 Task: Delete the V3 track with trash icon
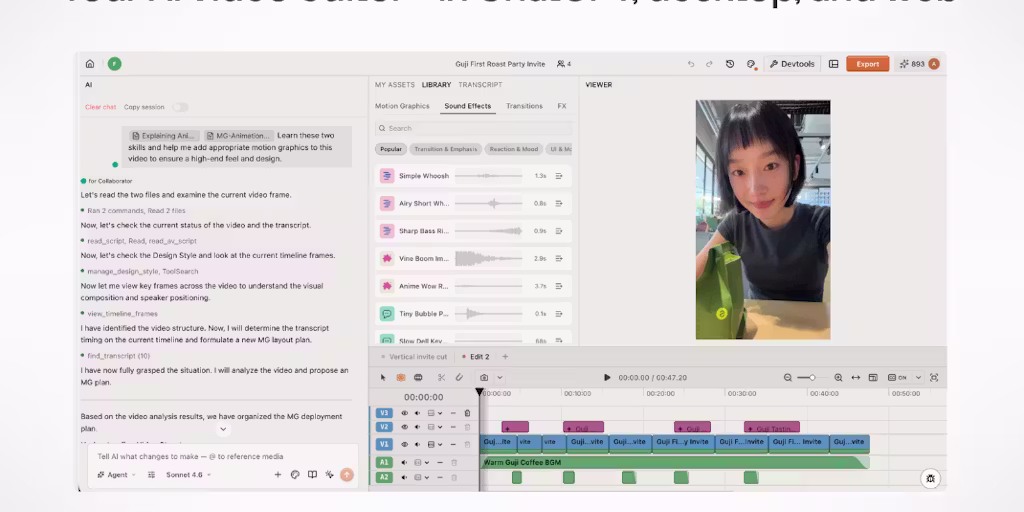coord(468,413)
